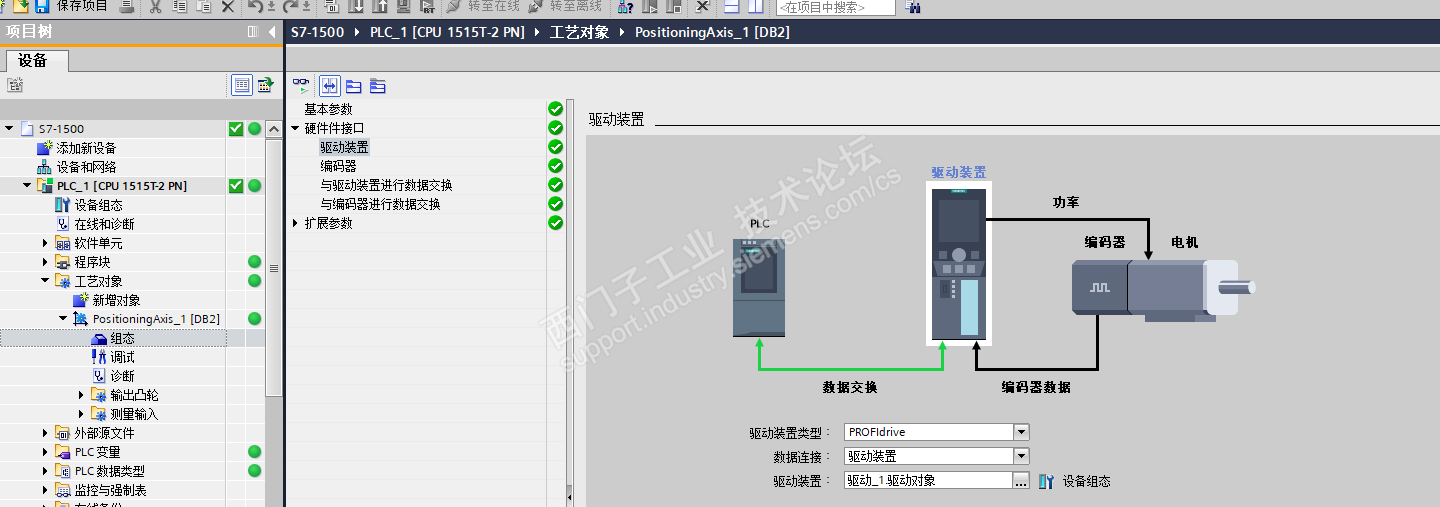
Task: Collapse the 工艺对象 tree node
Action: (45, 281)
